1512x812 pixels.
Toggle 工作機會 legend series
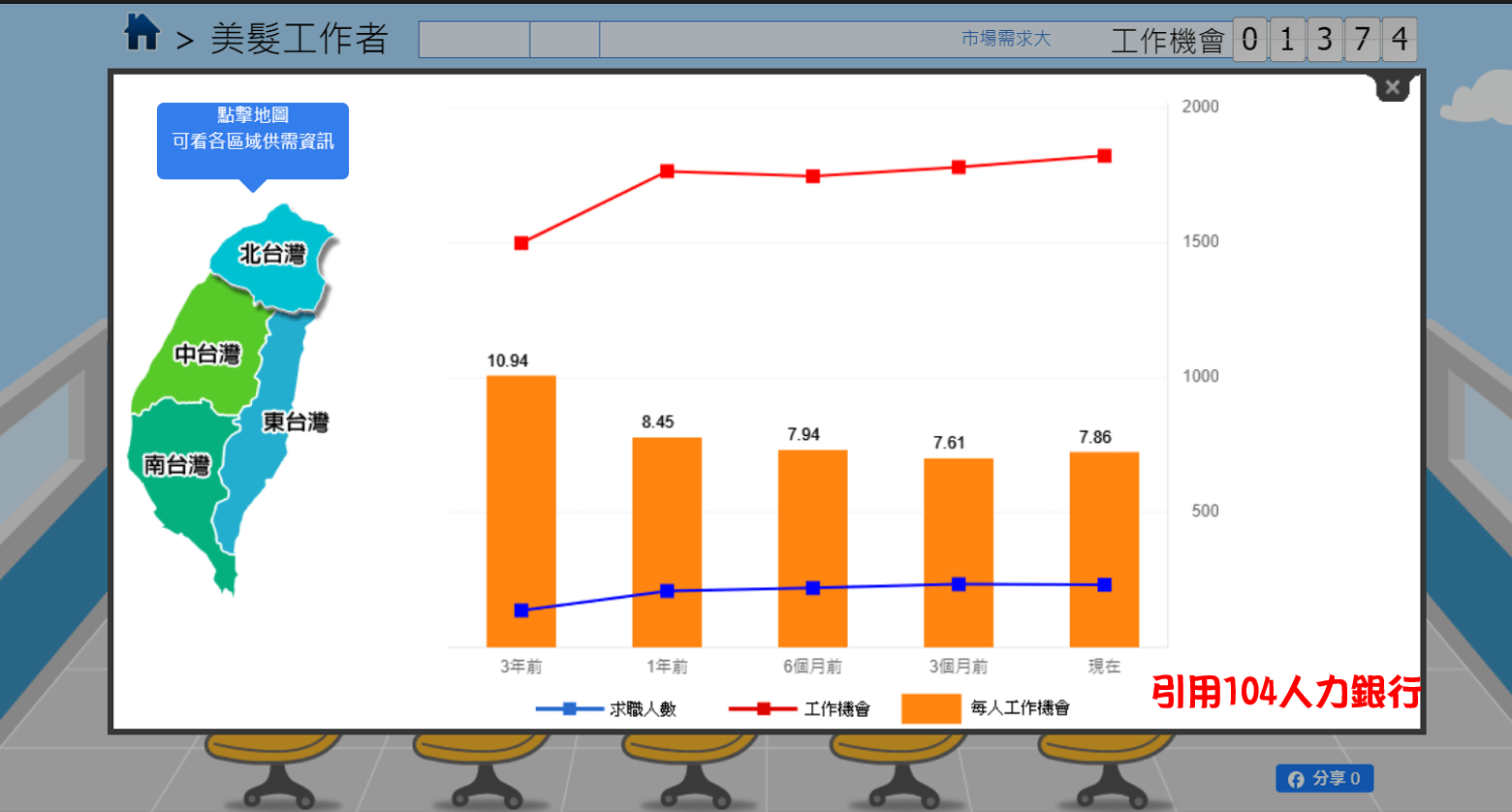click(800, 708)
